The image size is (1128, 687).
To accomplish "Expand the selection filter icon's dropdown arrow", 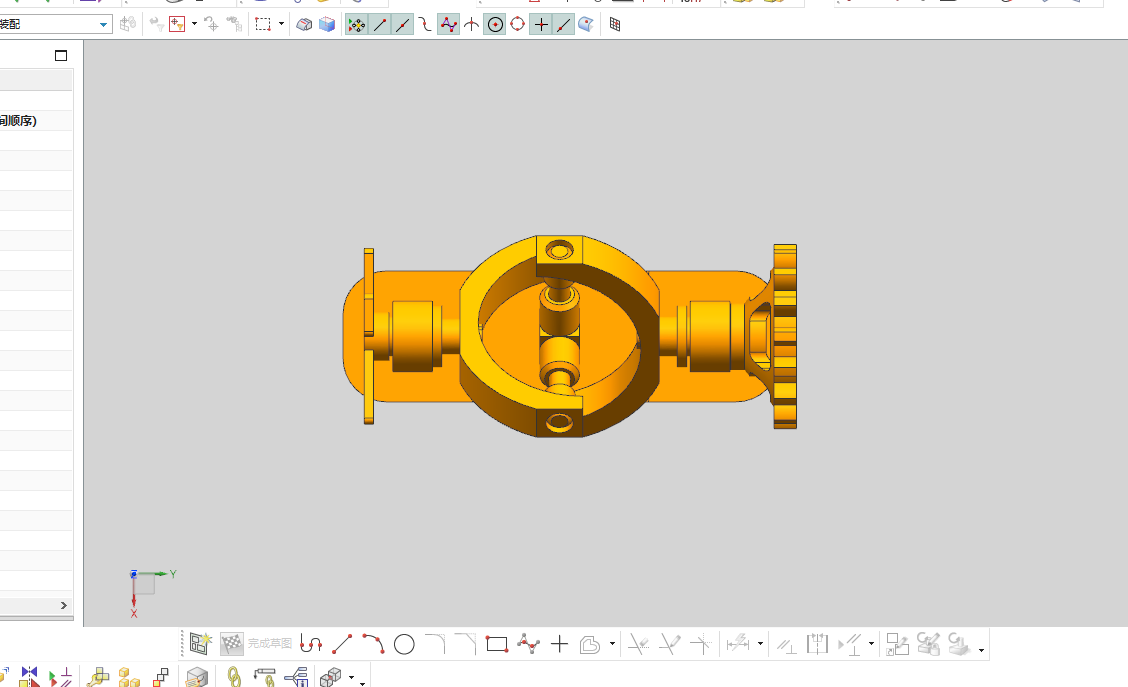I will click(194, 24).
